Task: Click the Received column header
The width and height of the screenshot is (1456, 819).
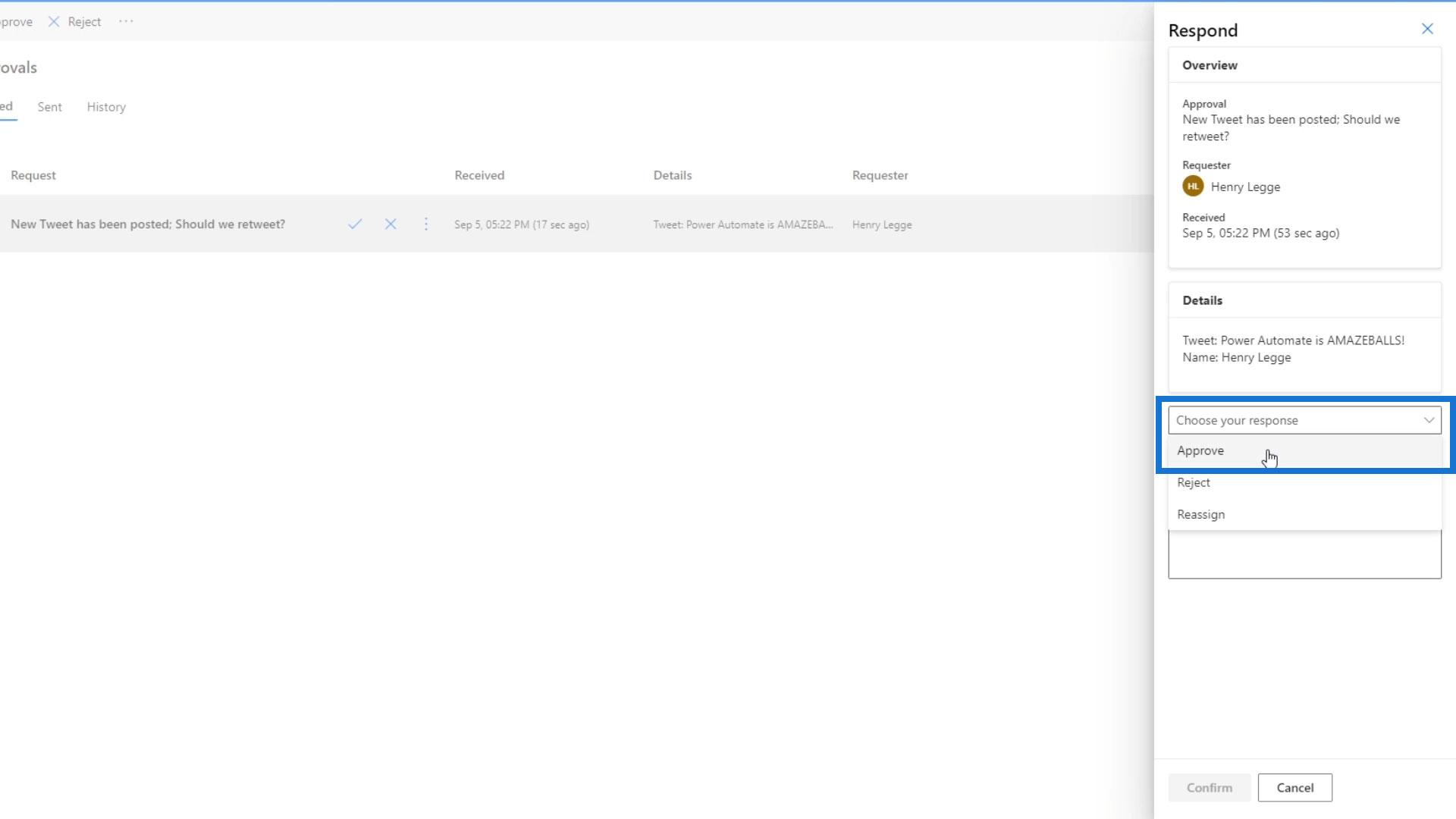Action: (479, 175)
